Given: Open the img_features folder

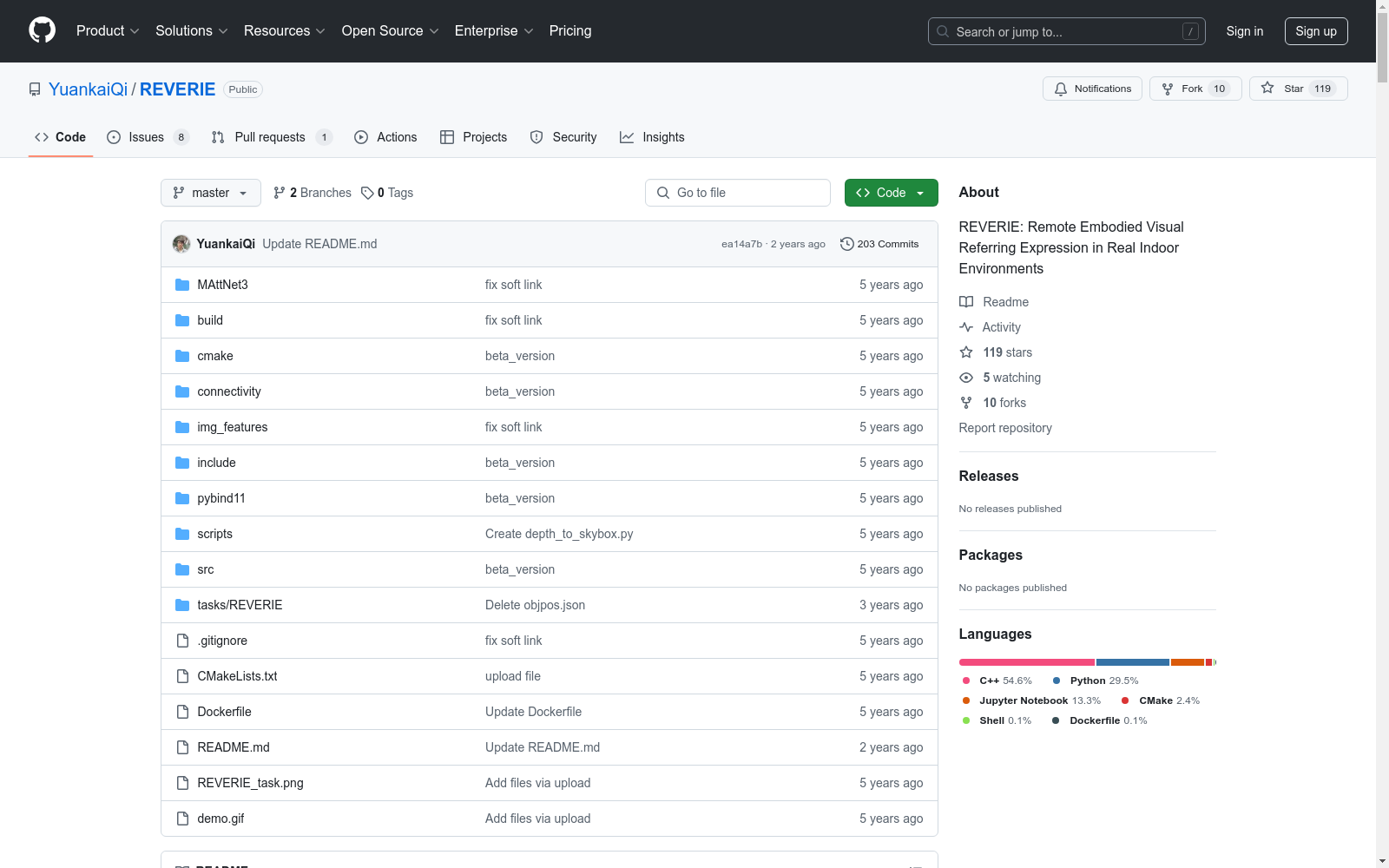Looking at the screenshot, I should tap(232, 427).
